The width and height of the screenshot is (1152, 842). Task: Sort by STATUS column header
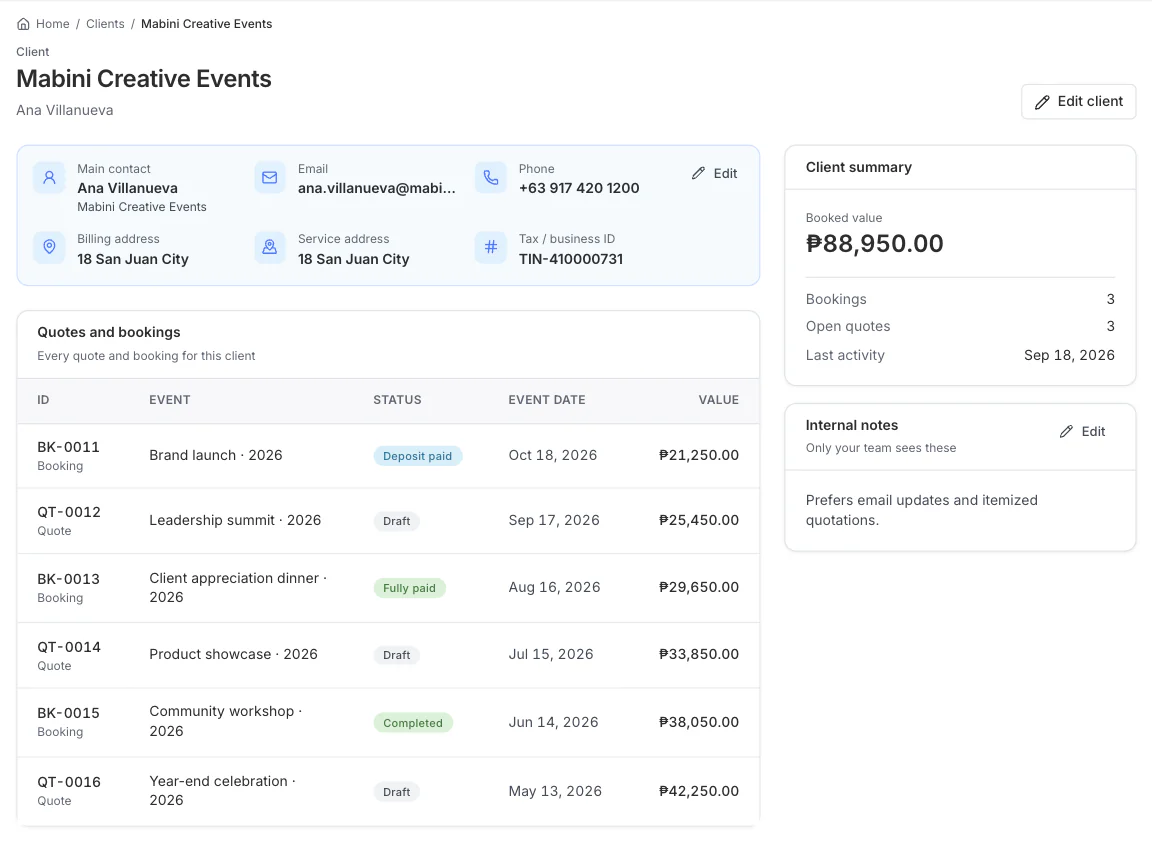(x=397, y=400)
